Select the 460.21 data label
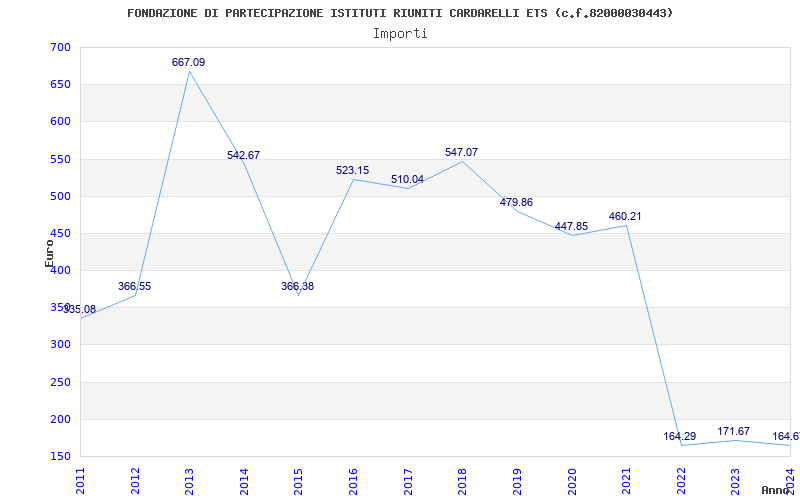 pos(625,216)
